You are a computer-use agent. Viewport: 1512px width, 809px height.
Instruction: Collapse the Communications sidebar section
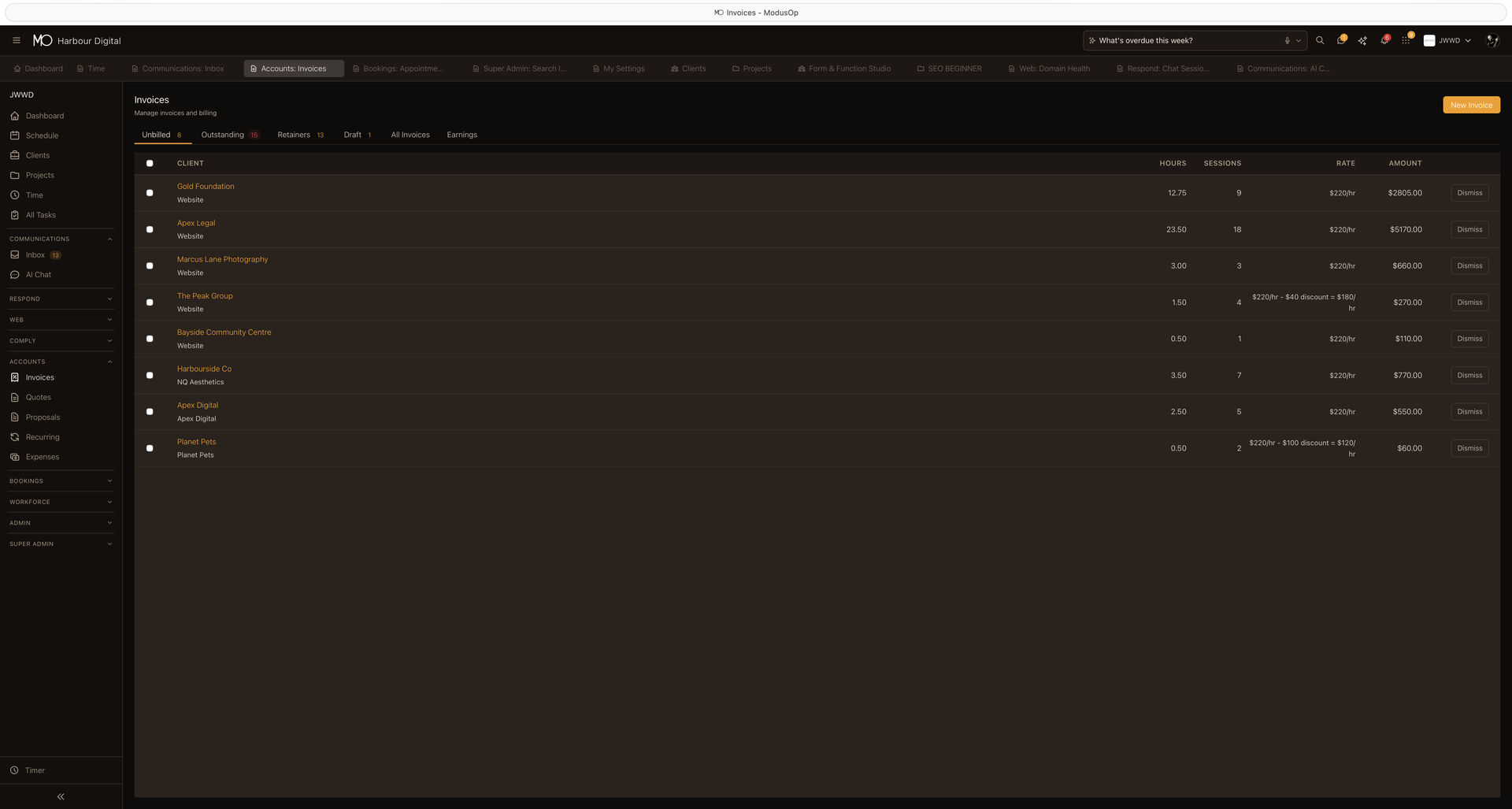[61, 239]
